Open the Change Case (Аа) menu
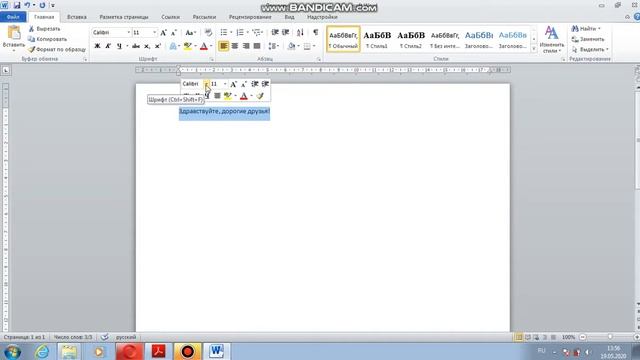640x360 pixels. pyautogui.click(x=191, y=33)
